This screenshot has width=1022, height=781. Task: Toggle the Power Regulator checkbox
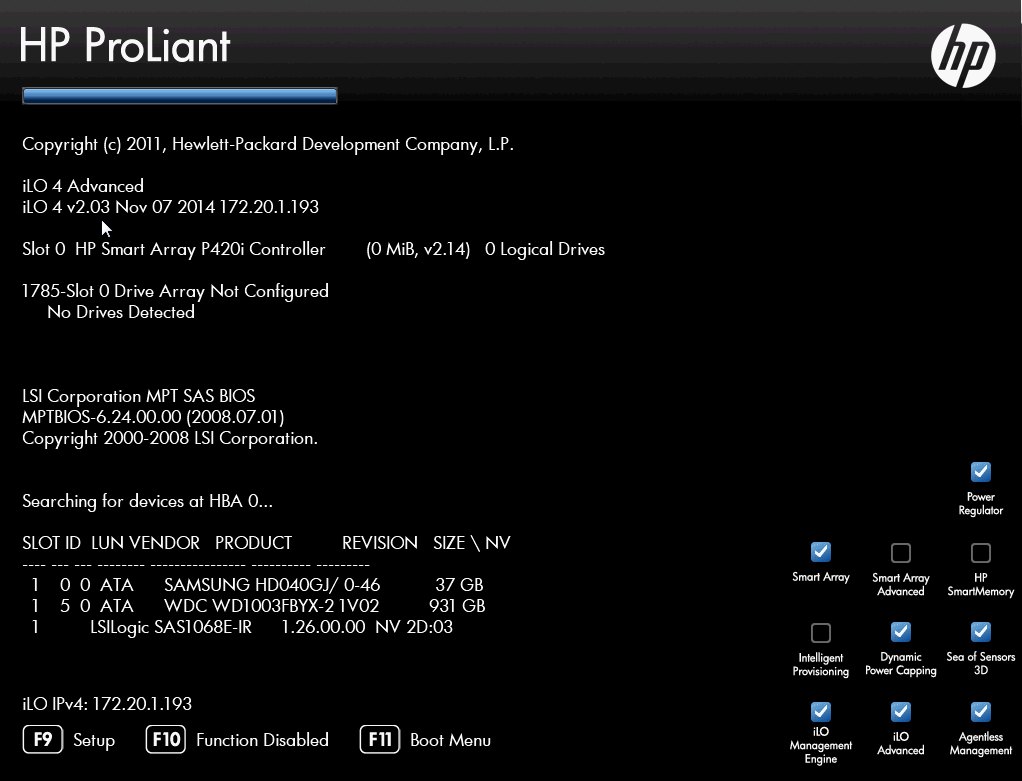[x=980, y=471]
